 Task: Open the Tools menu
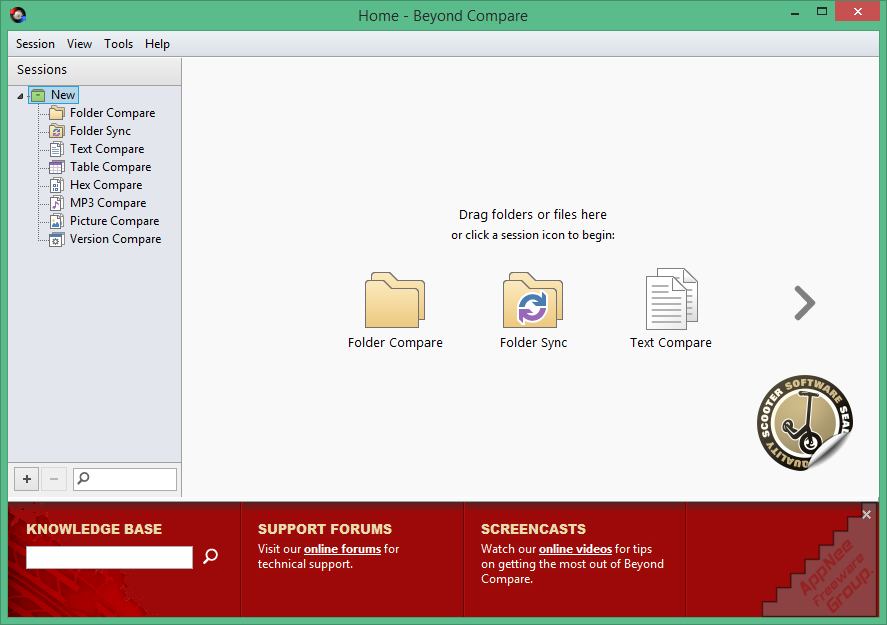click(118, 44)
